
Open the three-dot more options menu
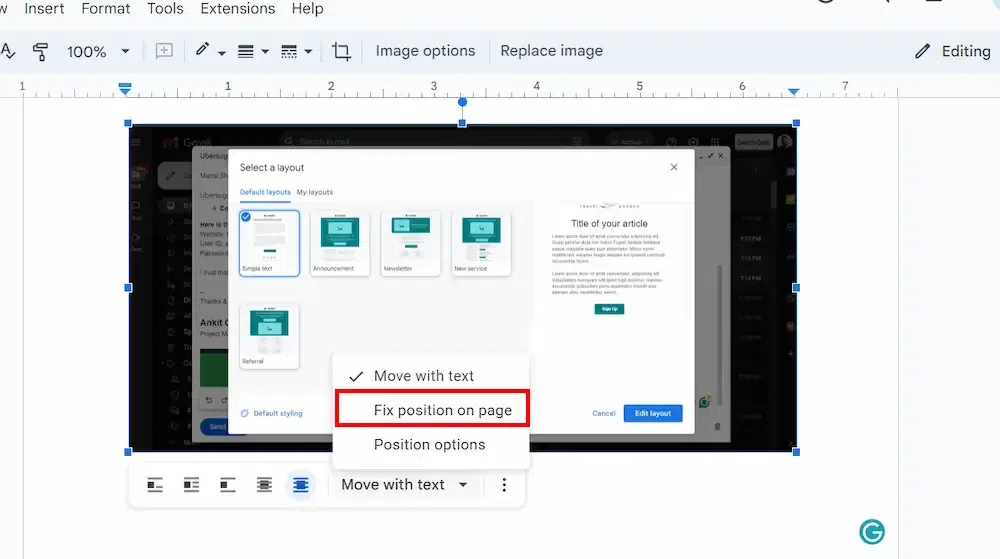[504, 485]
